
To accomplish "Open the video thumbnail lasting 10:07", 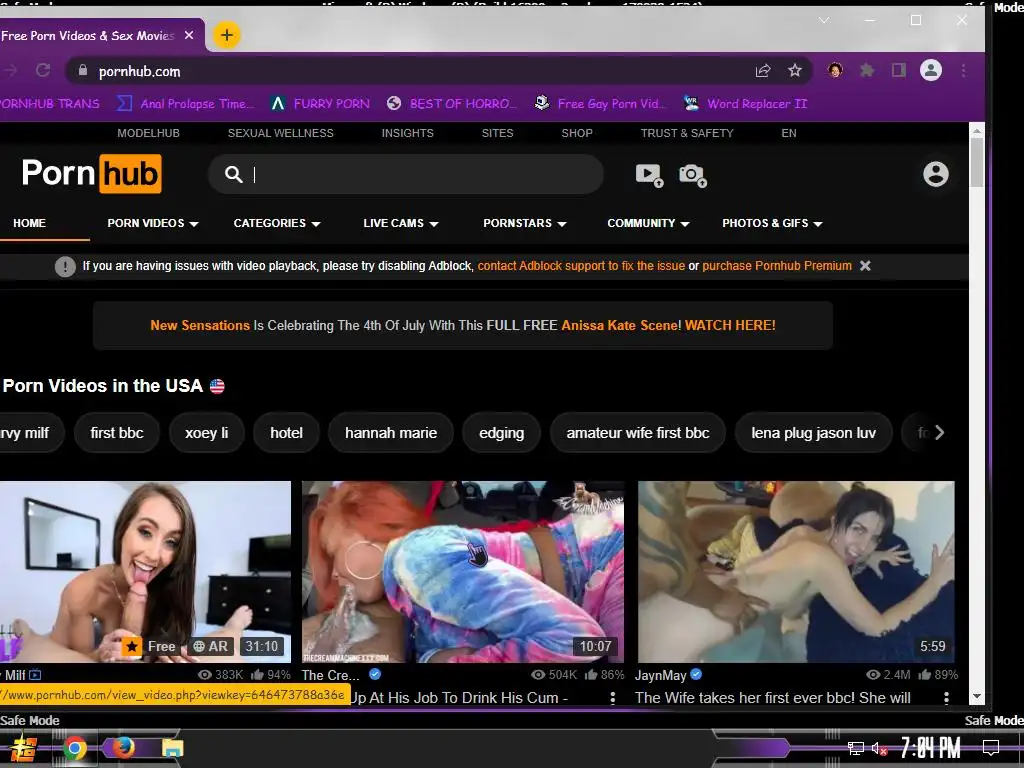I will tap(462, 572).
